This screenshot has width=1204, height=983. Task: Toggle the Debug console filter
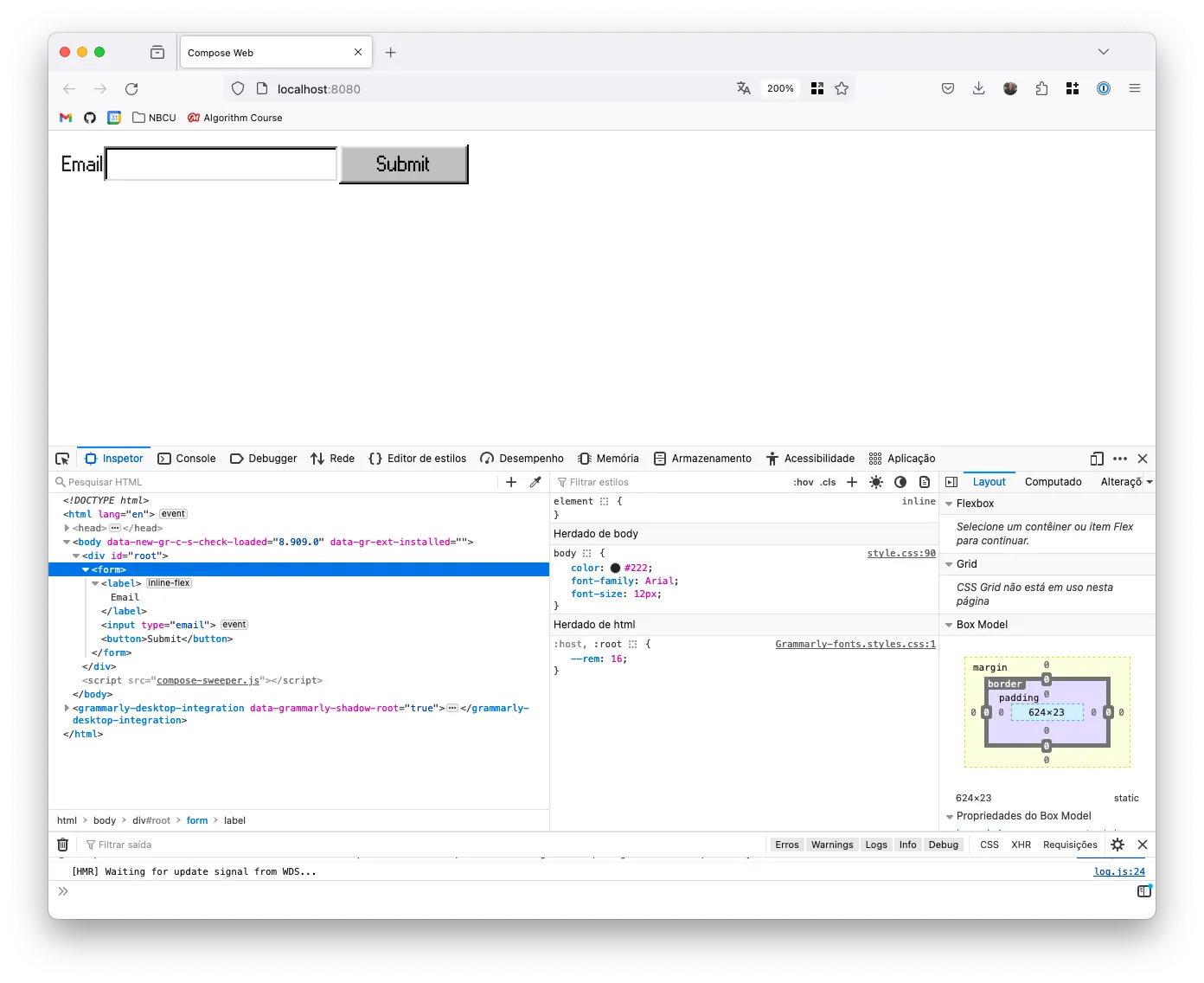tap(944, 845)
